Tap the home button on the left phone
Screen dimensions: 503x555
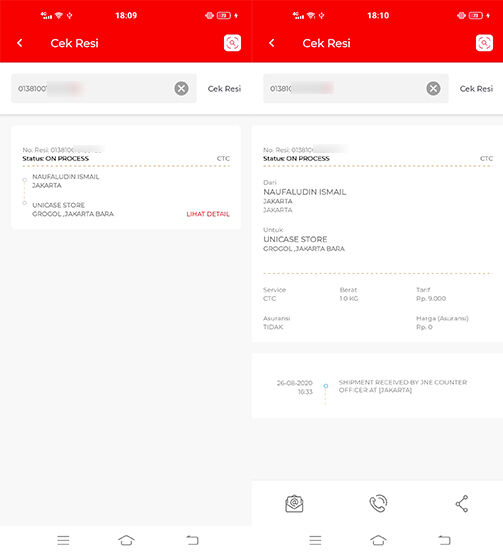click(x=126, y=540)
